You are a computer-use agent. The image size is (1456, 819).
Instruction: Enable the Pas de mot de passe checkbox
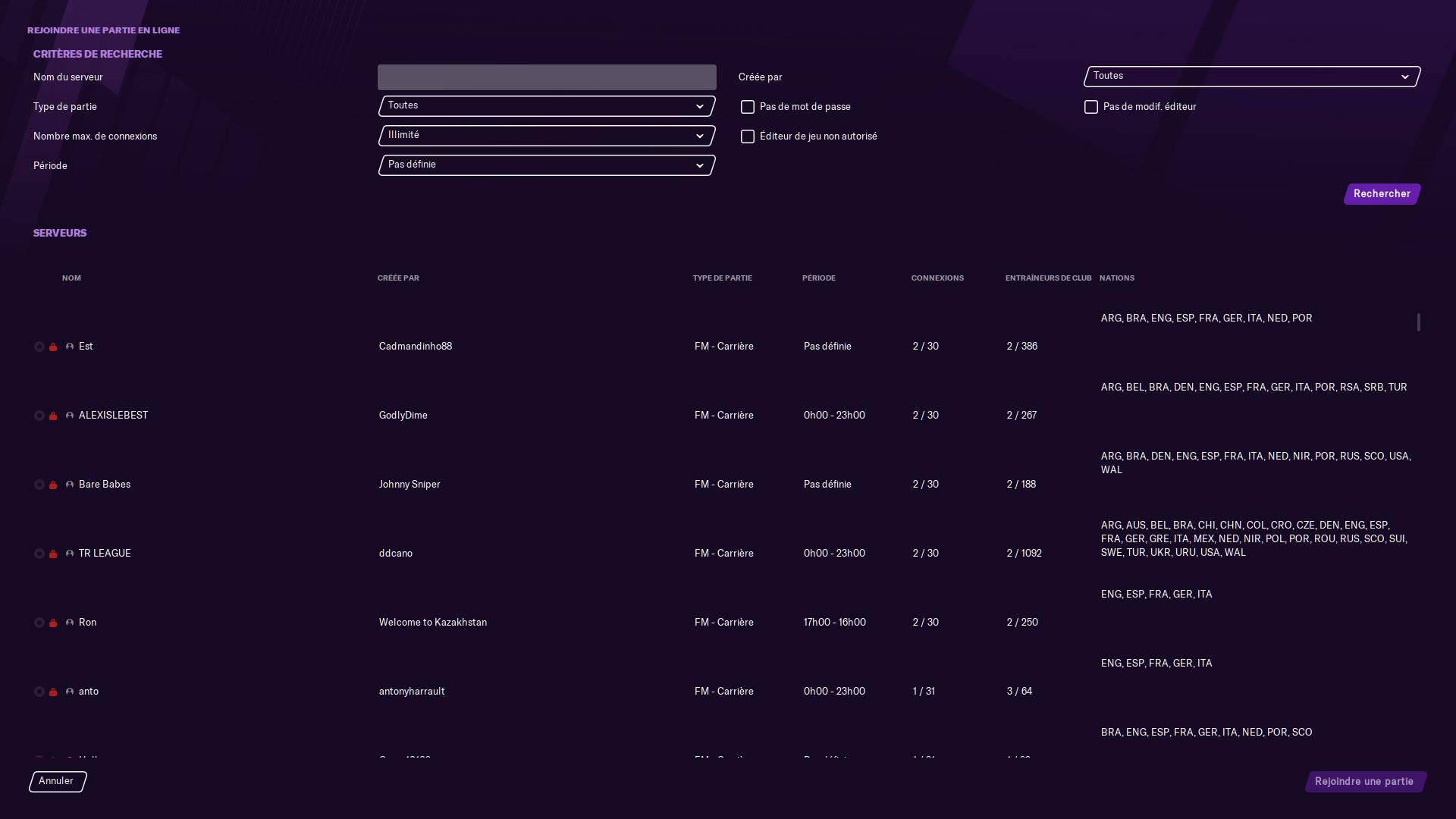click(x=748, y=107)
